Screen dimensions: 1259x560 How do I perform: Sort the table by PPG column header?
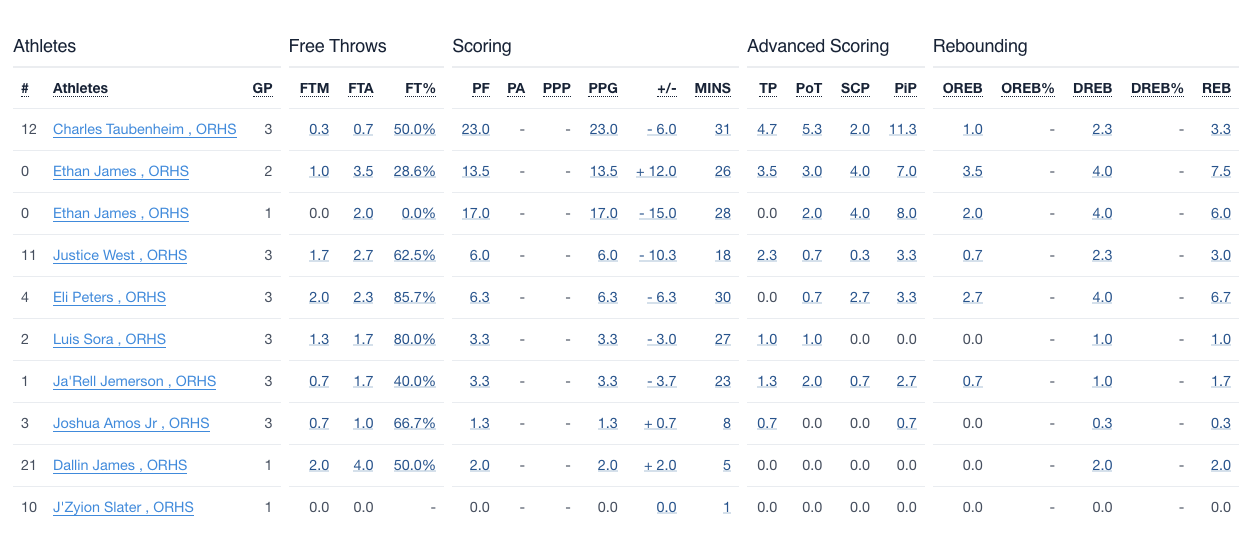pos(603,88)
